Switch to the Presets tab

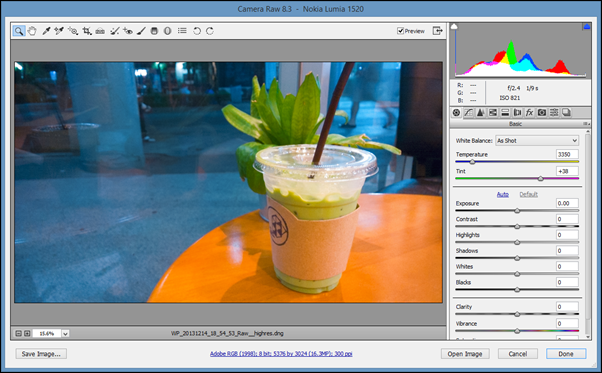click(554, 112)
